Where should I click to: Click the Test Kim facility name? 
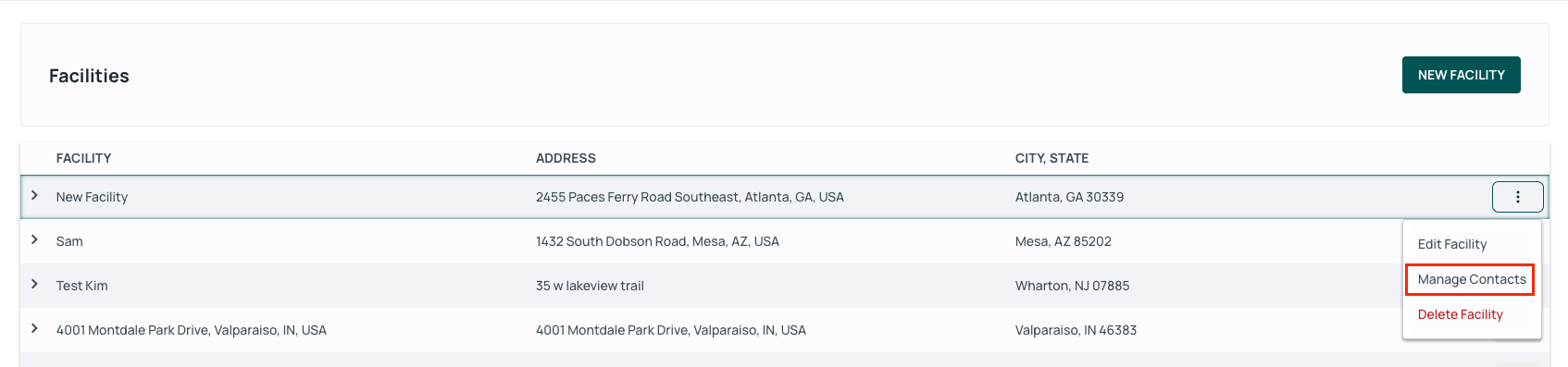81,286
